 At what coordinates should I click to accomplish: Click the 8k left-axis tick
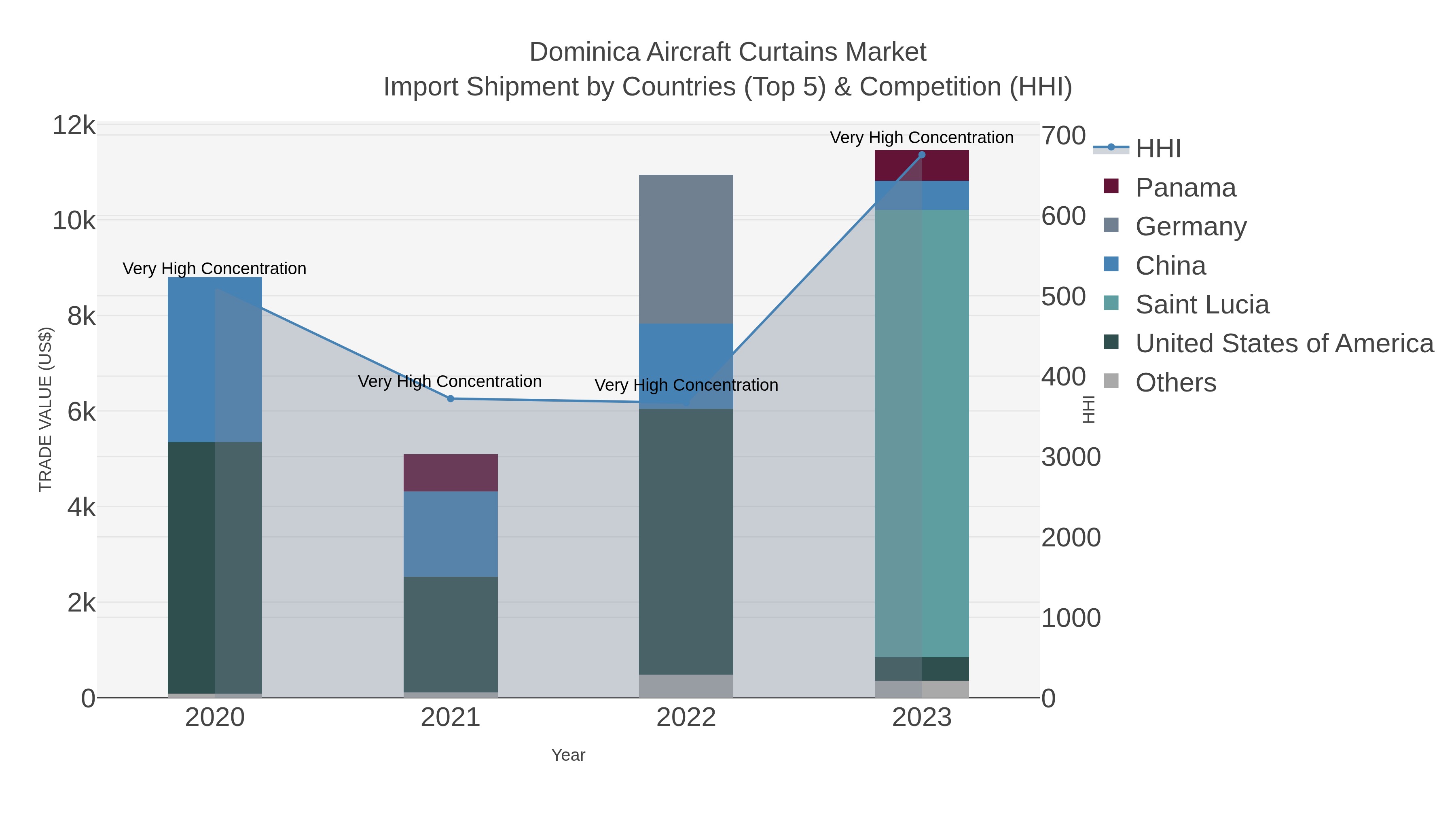[81, 316]
